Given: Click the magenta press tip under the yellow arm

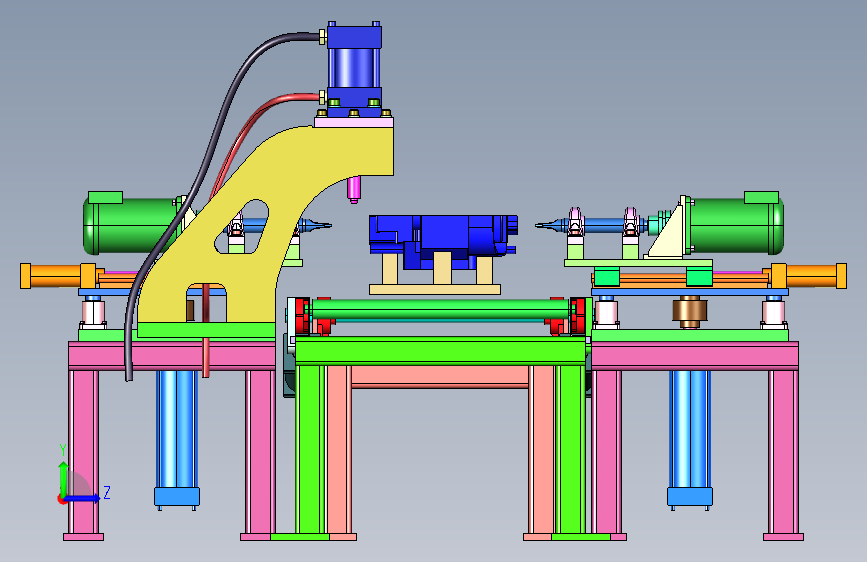Looking at the screenshot, I should pos(354,190).
